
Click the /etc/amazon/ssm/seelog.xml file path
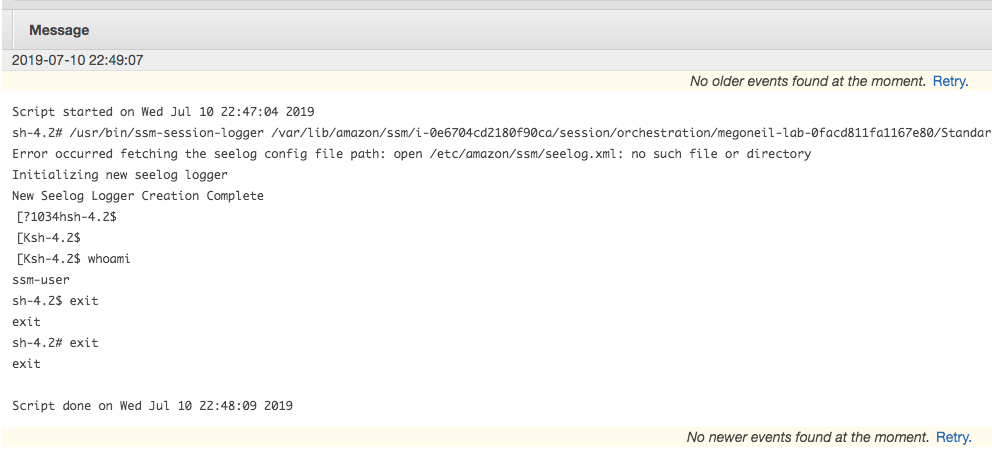[x=511, y=154]
